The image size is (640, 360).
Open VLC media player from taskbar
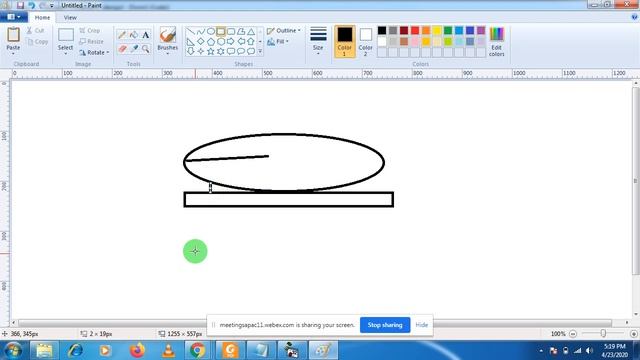[x=168, y=350]
